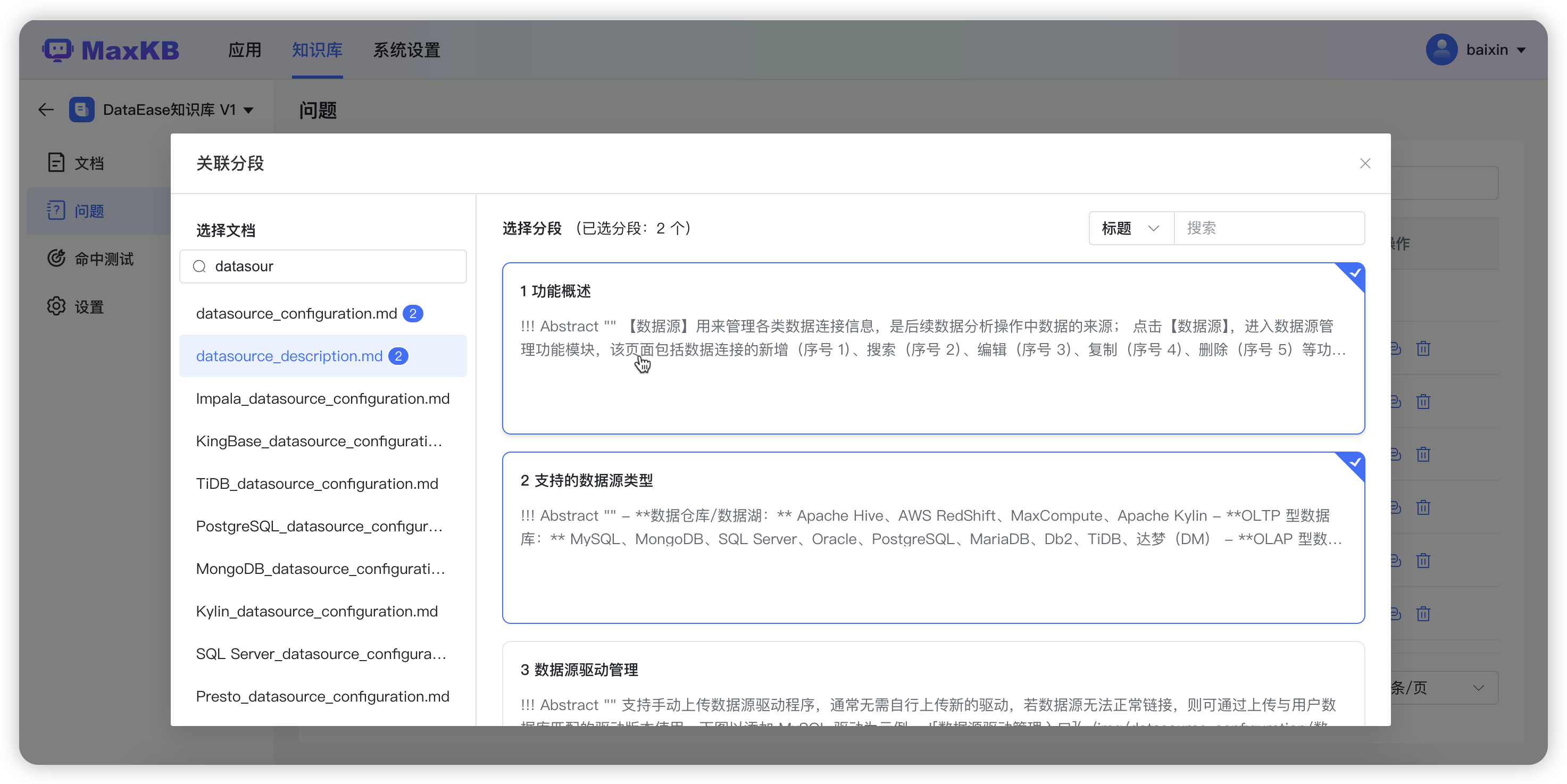Click the DataEase knowledge base icon
Screen dimensions: 1567x784
(x=81, y=110)
